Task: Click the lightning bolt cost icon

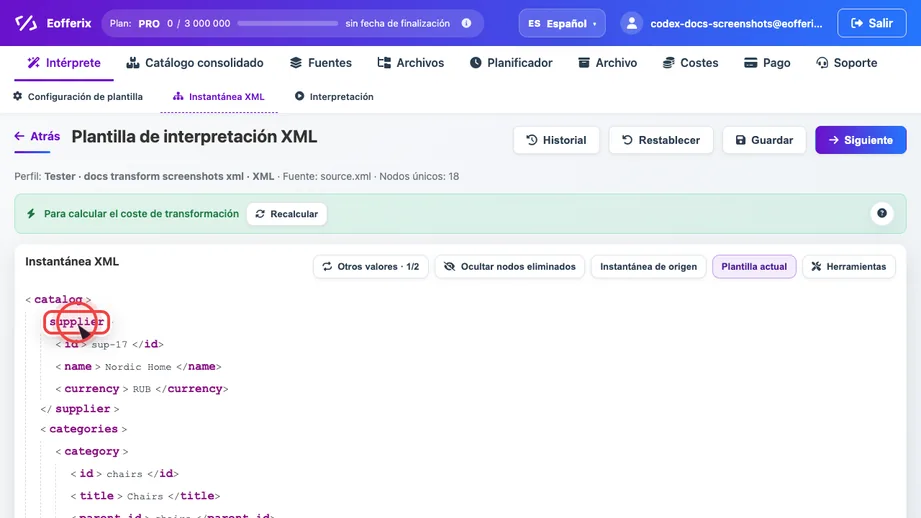Action: click(x=31, y=214)
